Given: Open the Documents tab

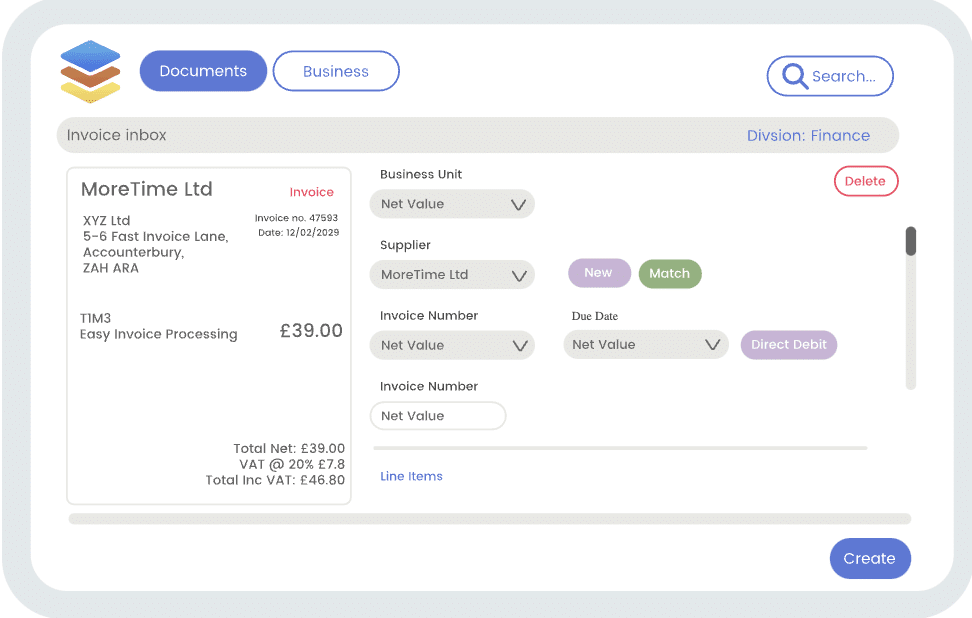Looking at the screenshot, I should pyautogui.click(x=203, y=71).
